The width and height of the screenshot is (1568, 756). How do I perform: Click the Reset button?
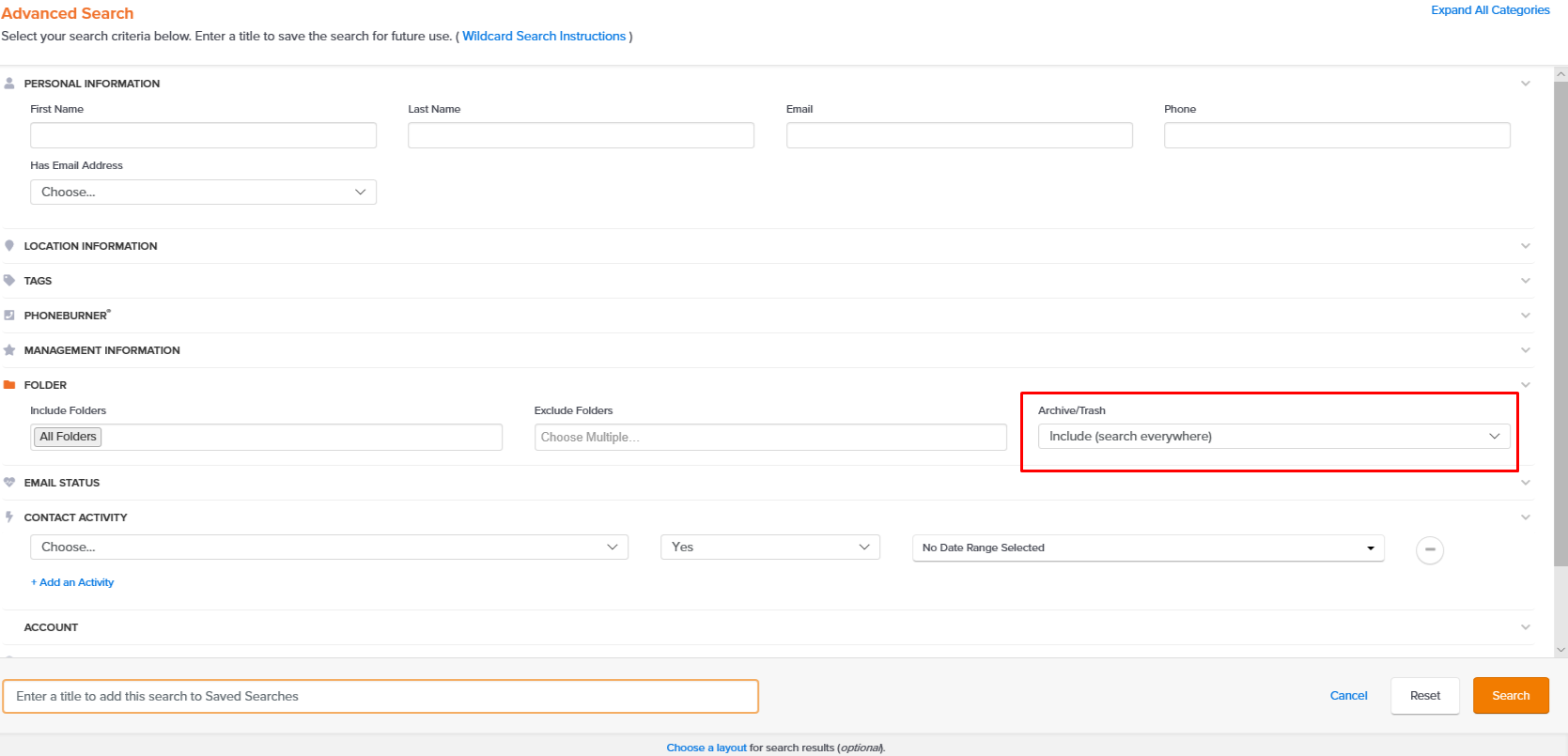pos(1425,696)
